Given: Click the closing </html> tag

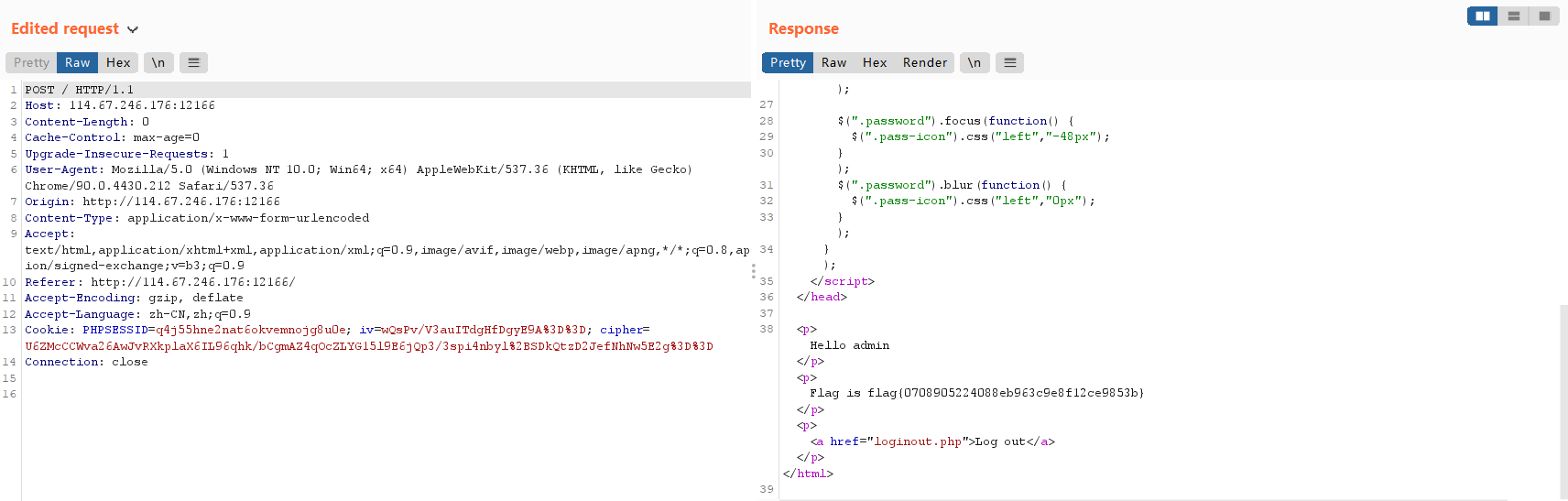Looking at the screenshot, I should coord(808,474).
